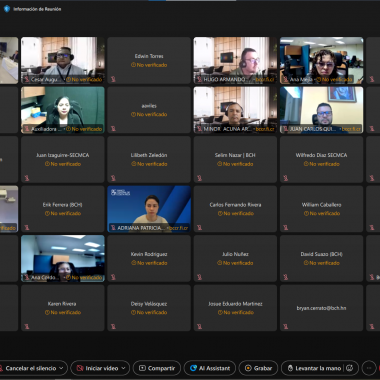380x380 pixels.
Task: Click the 'Información de Reunión' label
Action: [x=37, y=9]
